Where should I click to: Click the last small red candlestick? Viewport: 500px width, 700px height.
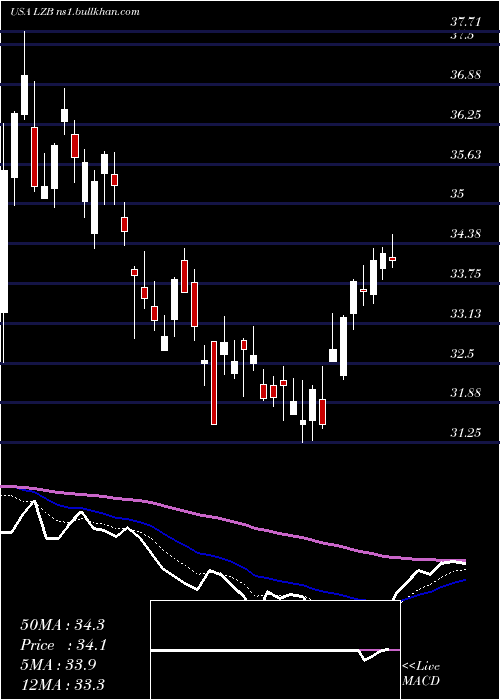click(393, 259)
